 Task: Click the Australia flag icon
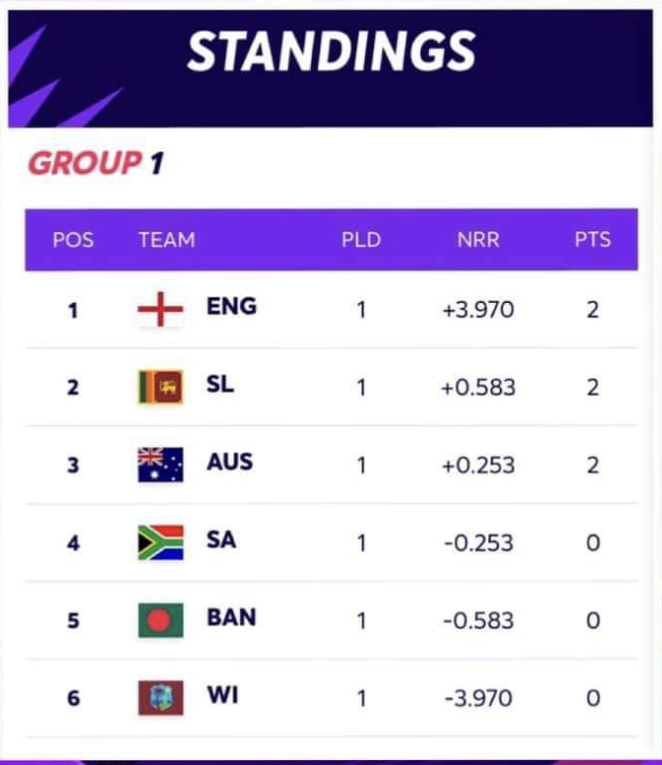[160, 464]
